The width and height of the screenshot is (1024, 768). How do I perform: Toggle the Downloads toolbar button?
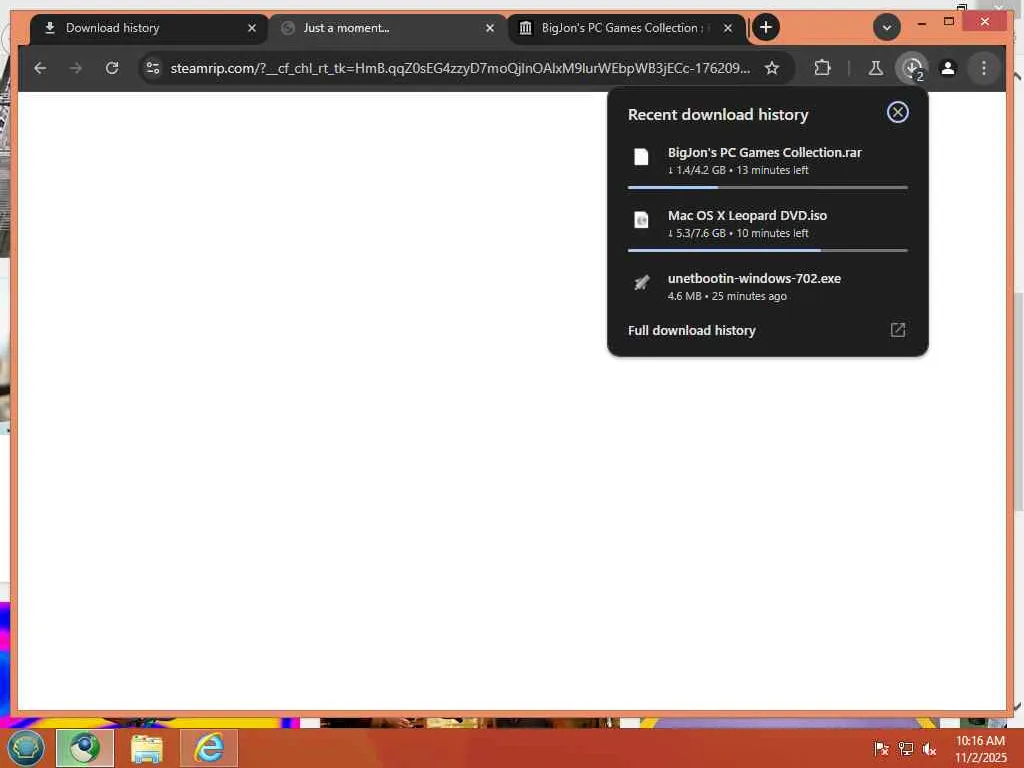pyautogui.click(x=912, y=68)
